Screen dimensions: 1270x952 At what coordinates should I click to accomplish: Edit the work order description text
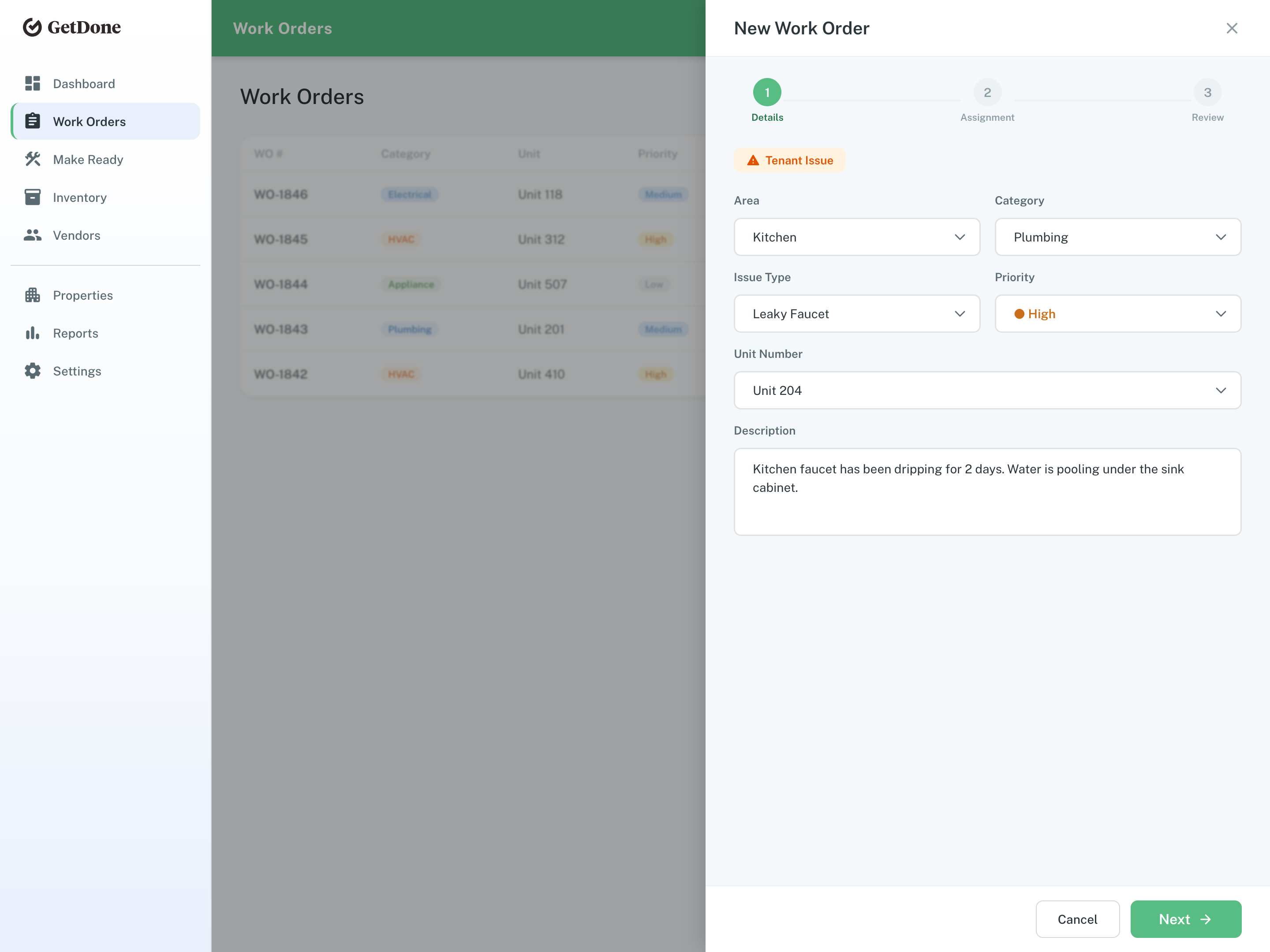(987, 492)
